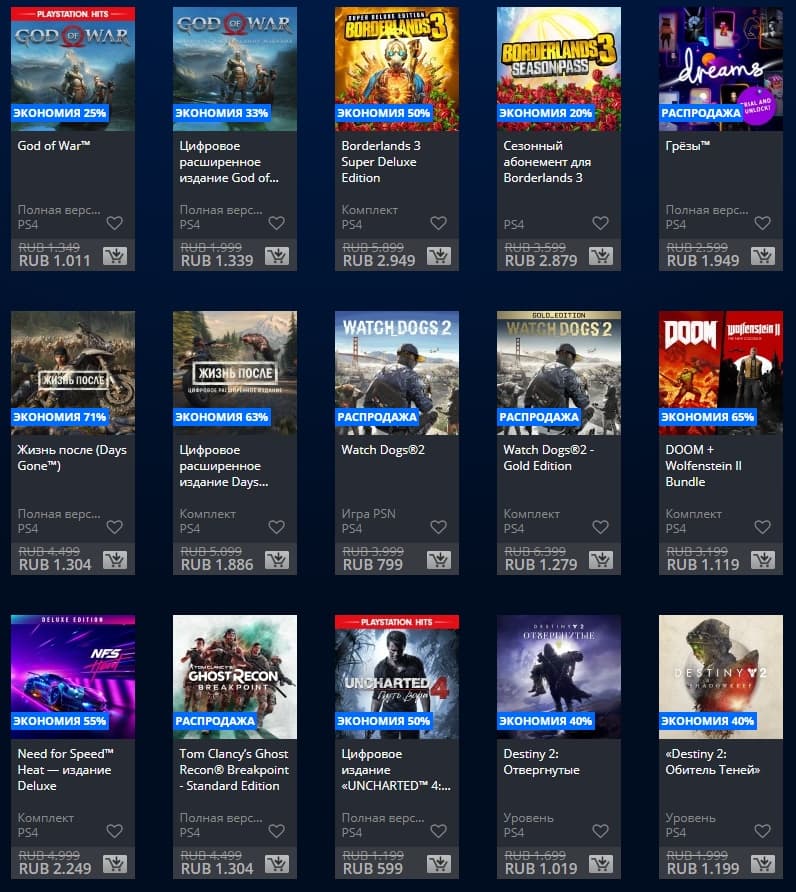
Task: Toggle heart for Watch Dogs®2 Игра PSN
Action: (x=438, y=527)
